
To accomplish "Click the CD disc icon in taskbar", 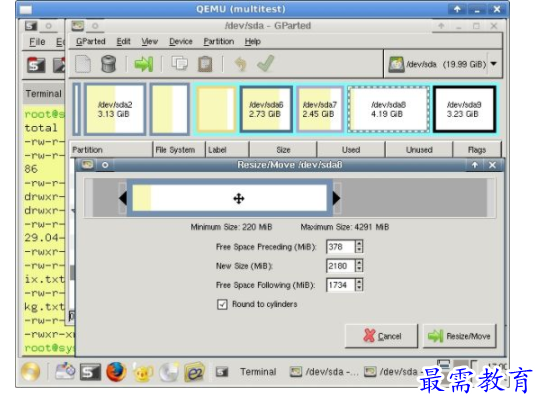I will [168, 372].
